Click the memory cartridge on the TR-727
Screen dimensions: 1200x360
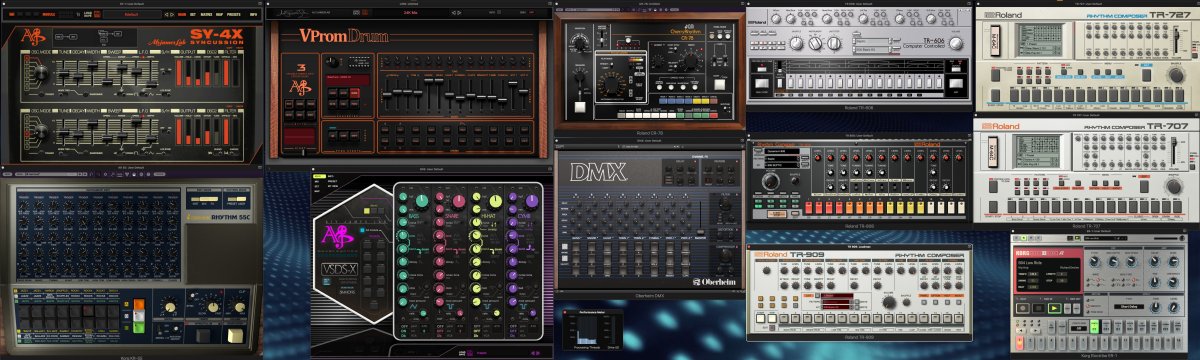(994, 40)
